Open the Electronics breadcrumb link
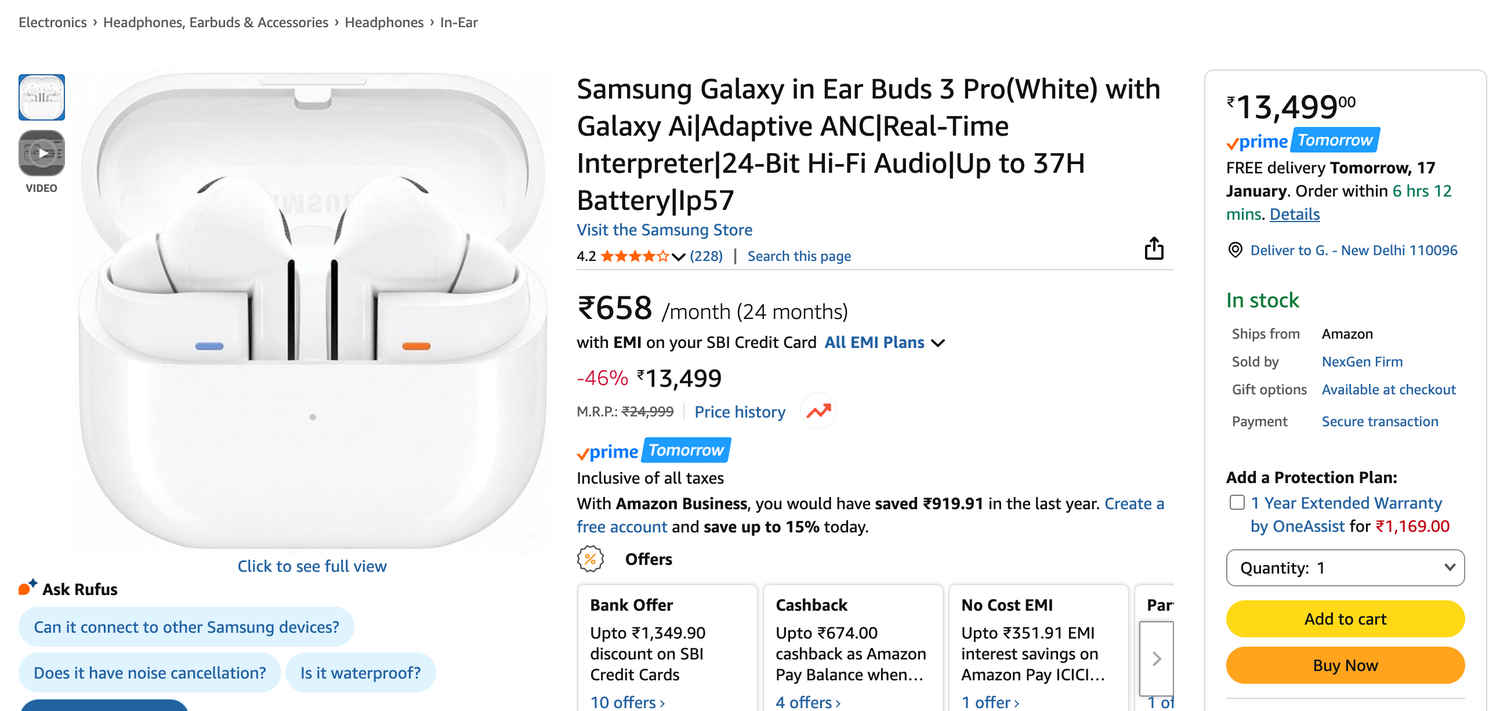Image resolution: width=1500 pixels, height=711 pixels. point(52,22)
